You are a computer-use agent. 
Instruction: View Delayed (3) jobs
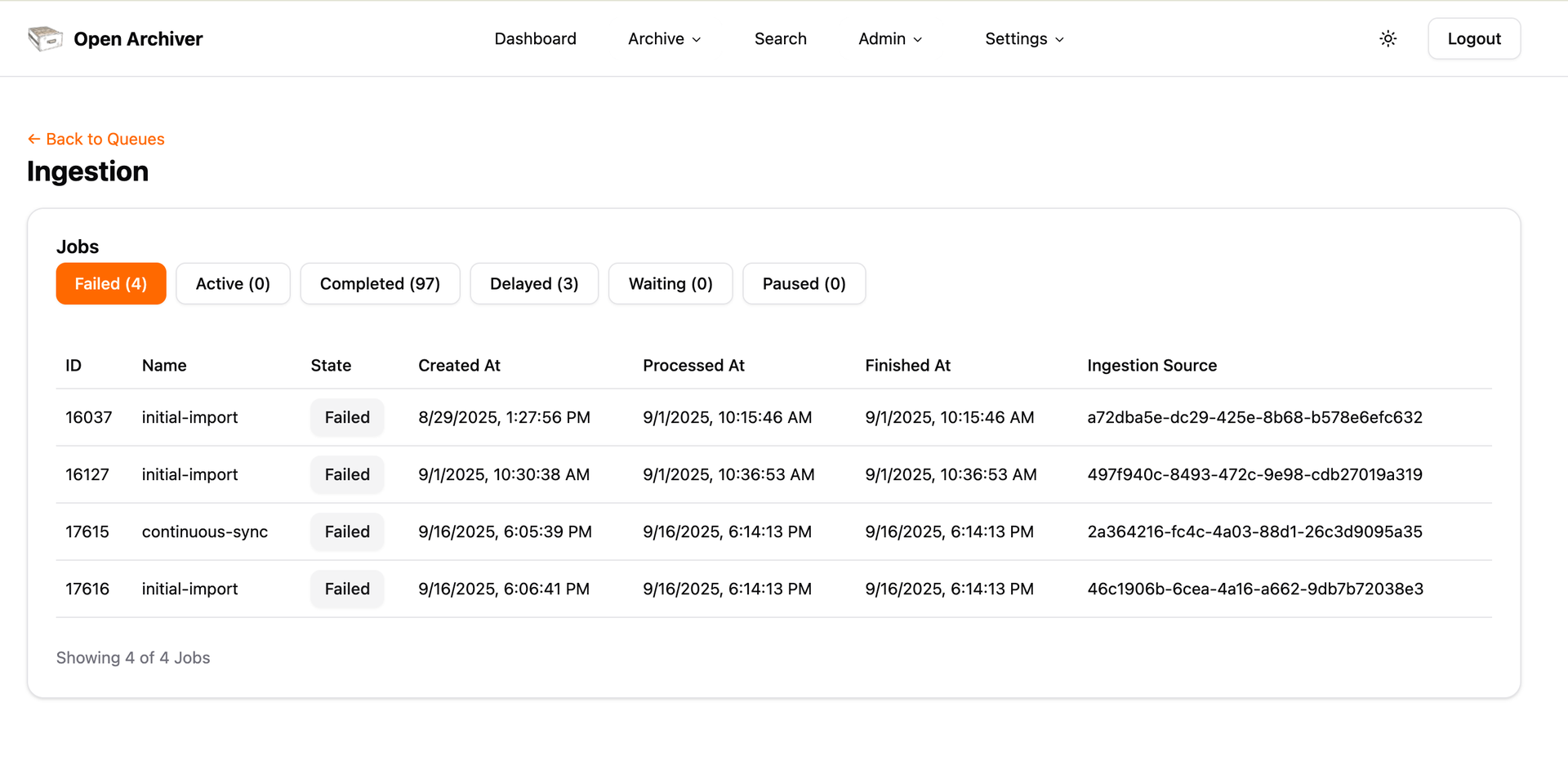(534, 283)
